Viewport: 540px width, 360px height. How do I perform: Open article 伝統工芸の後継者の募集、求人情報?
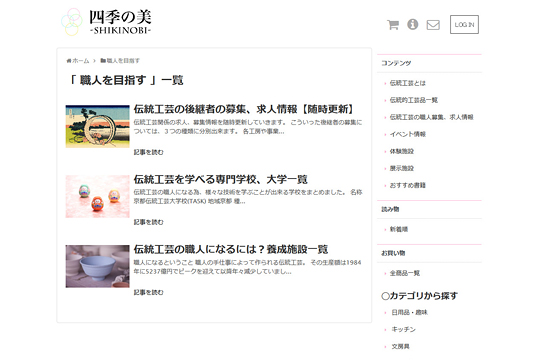[x=243, y=109]
